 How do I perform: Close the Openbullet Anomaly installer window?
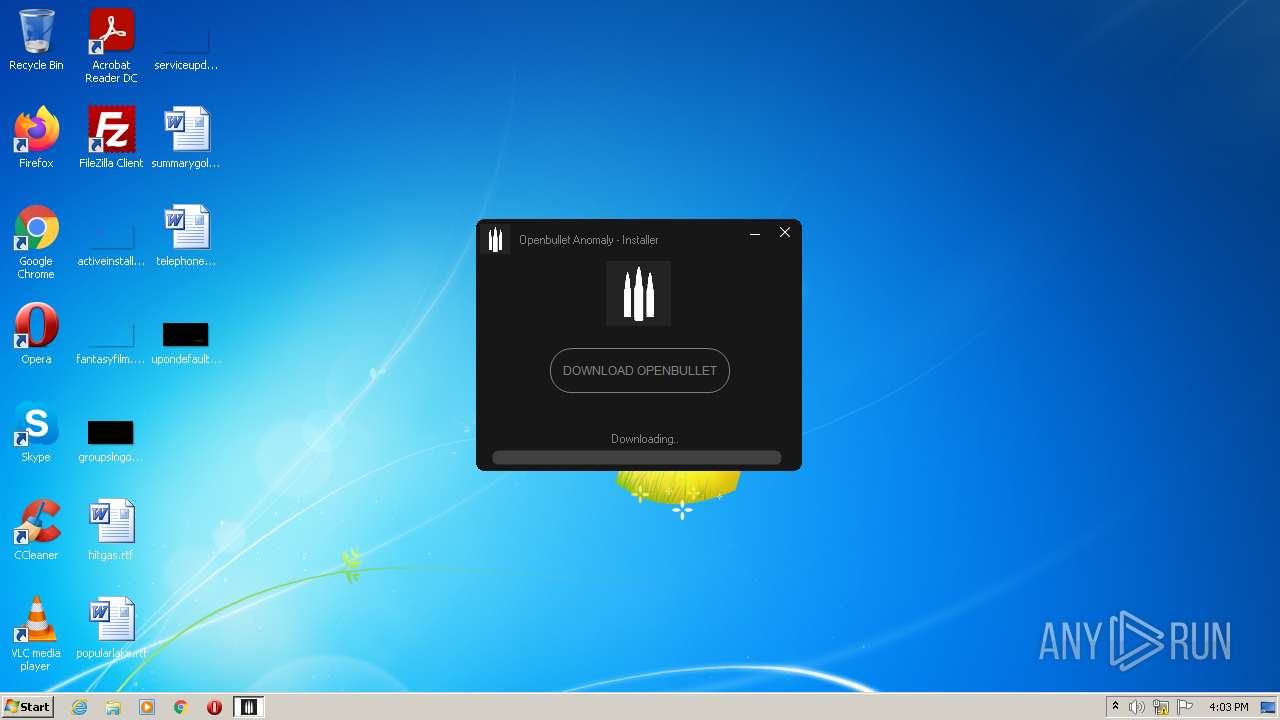tap(785, 233)
